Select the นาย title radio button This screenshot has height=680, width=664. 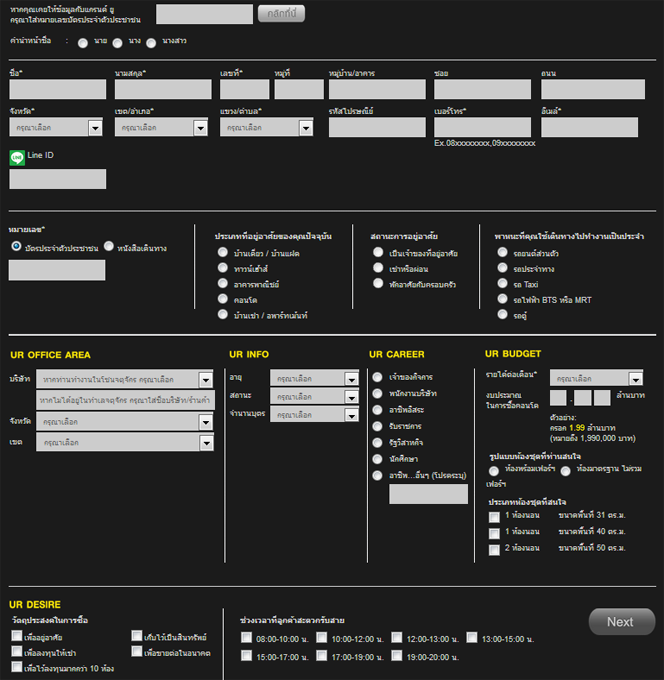(84, 42)
